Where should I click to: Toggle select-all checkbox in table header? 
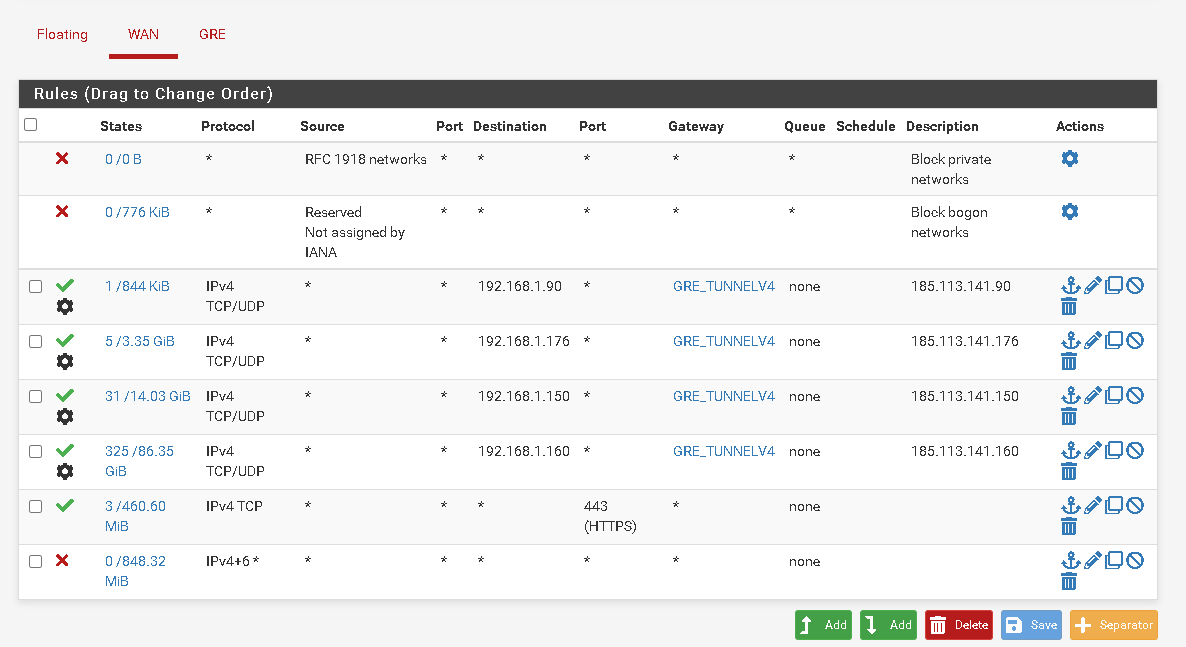coord(31,125)
